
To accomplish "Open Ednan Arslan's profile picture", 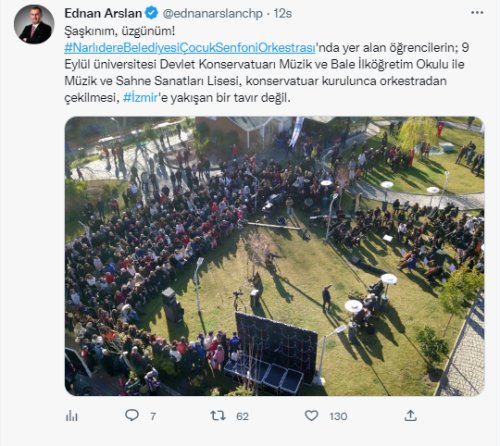I will pyautogui.click(x=34, y=24).
